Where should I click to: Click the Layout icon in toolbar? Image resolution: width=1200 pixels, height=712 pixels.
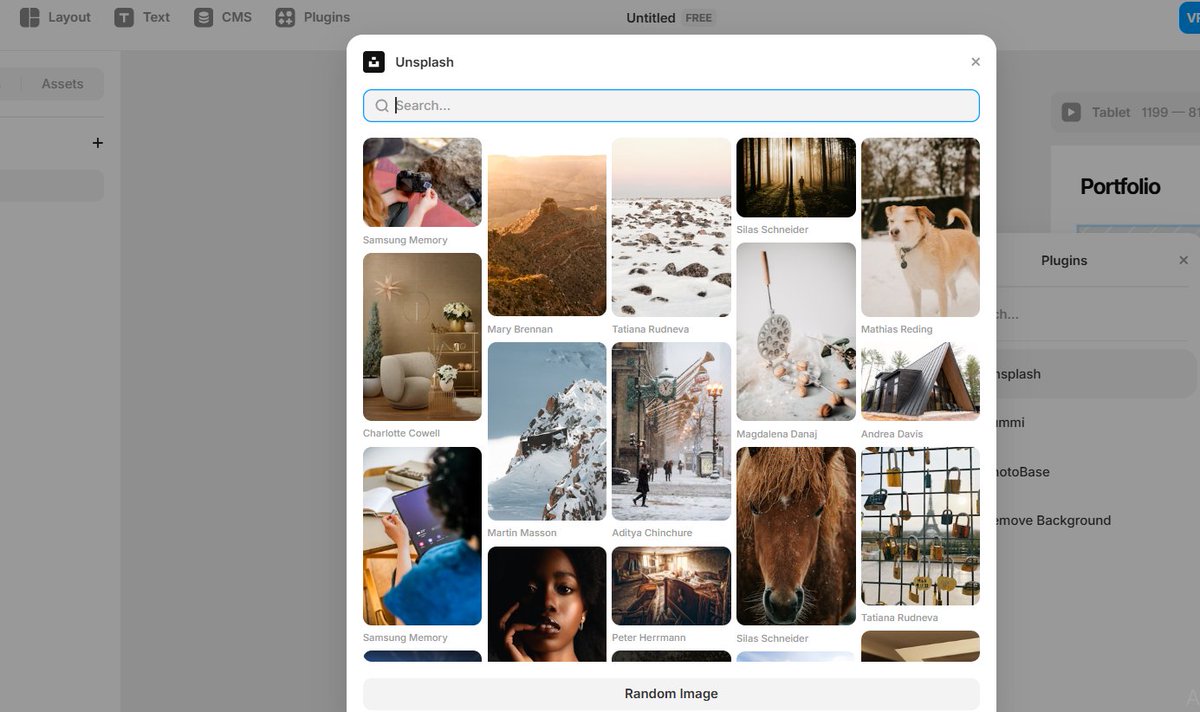tap(30, 17)
